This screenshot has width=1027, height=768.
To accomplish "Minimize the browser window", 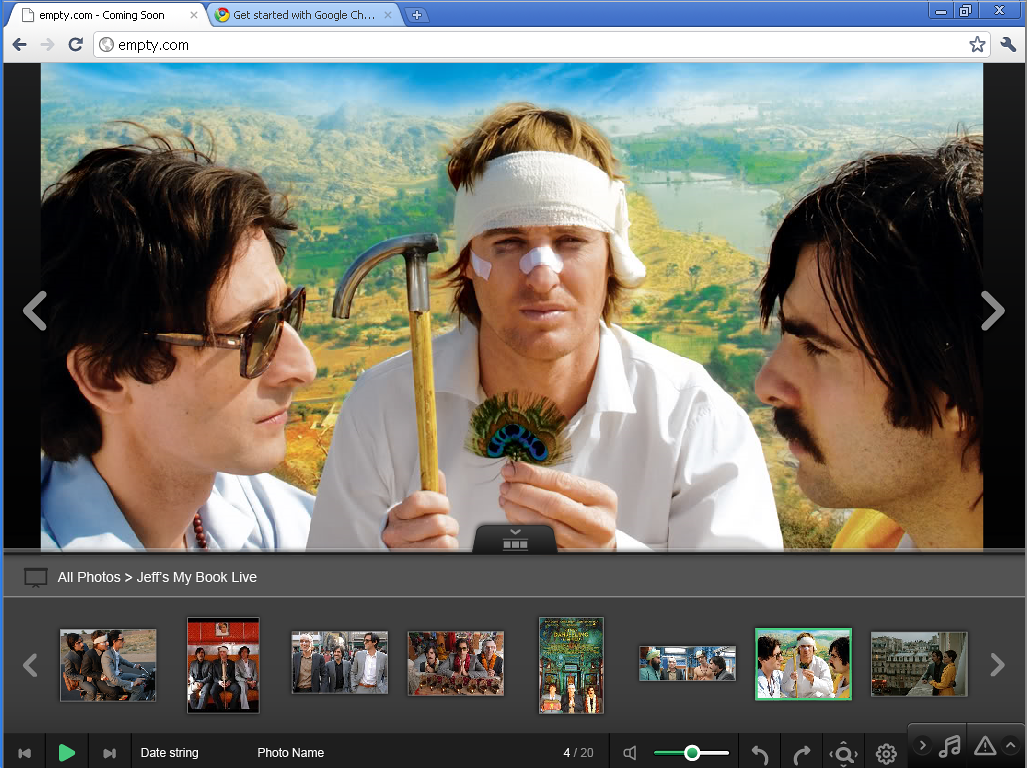I will [x=941, y=10].
